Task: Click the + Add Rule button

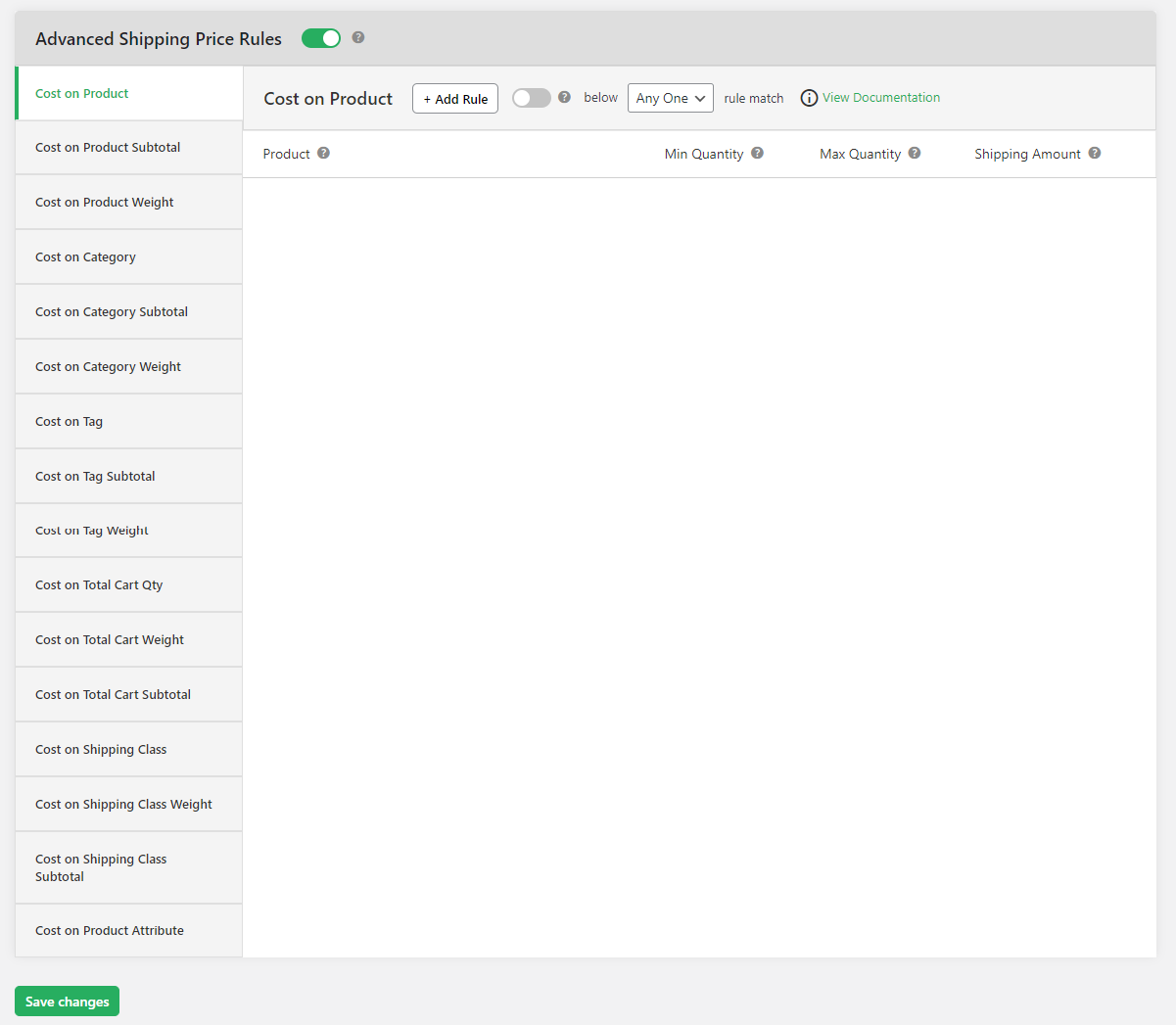Action: 455,99
